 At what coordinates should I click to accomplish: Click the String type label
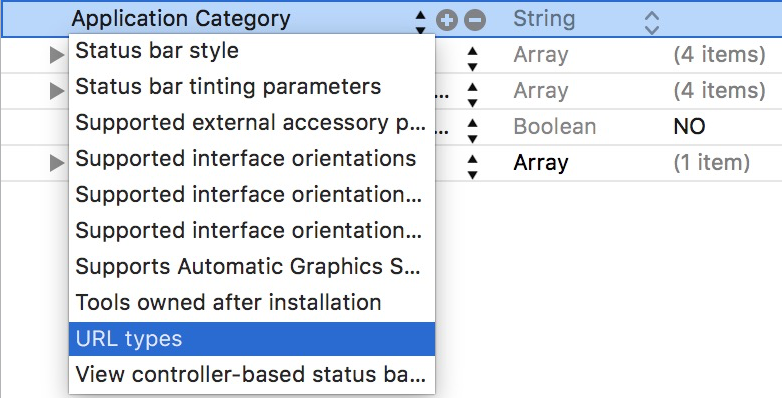pos(544,19)
